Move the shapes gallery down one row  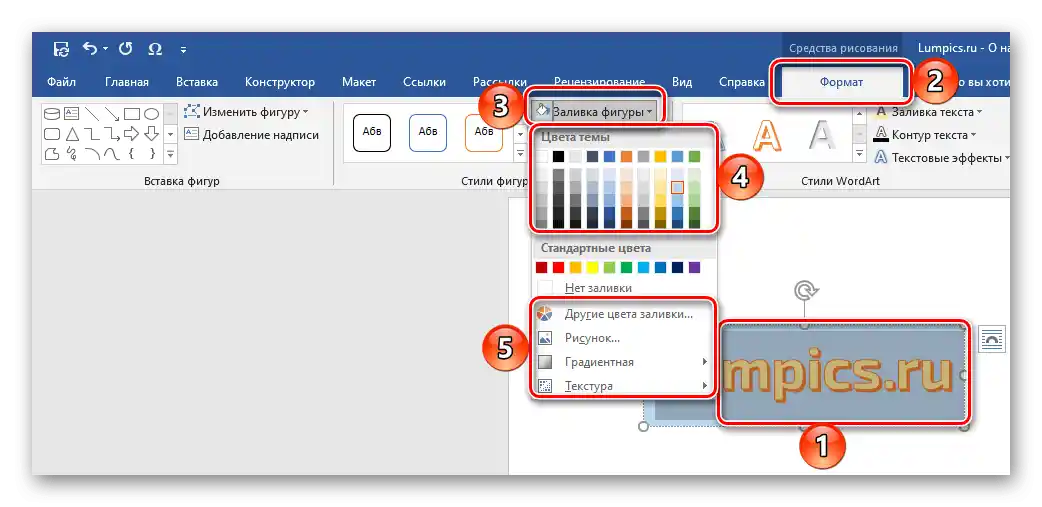171,134
